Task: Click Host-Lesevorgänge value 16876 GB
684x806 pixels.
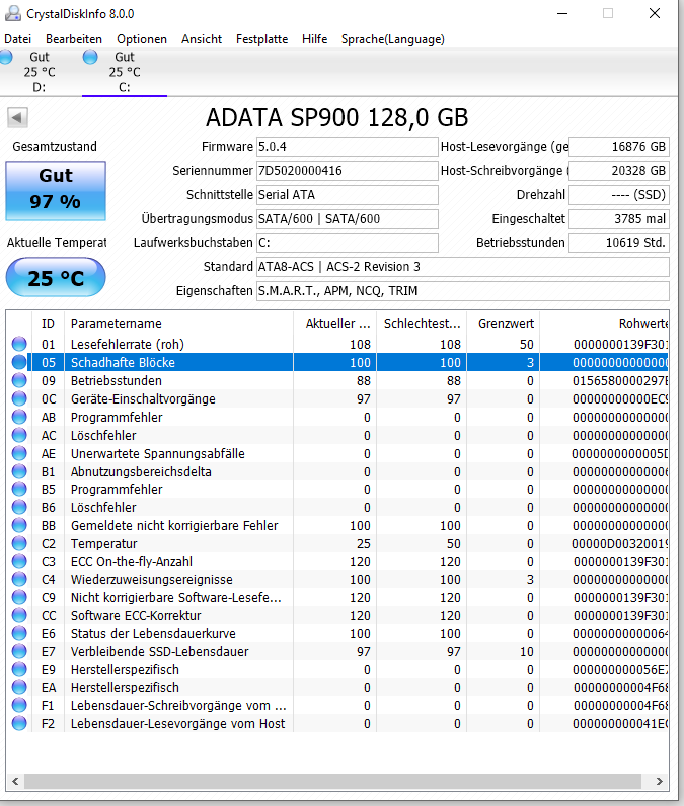Action: tap(619, 147)
